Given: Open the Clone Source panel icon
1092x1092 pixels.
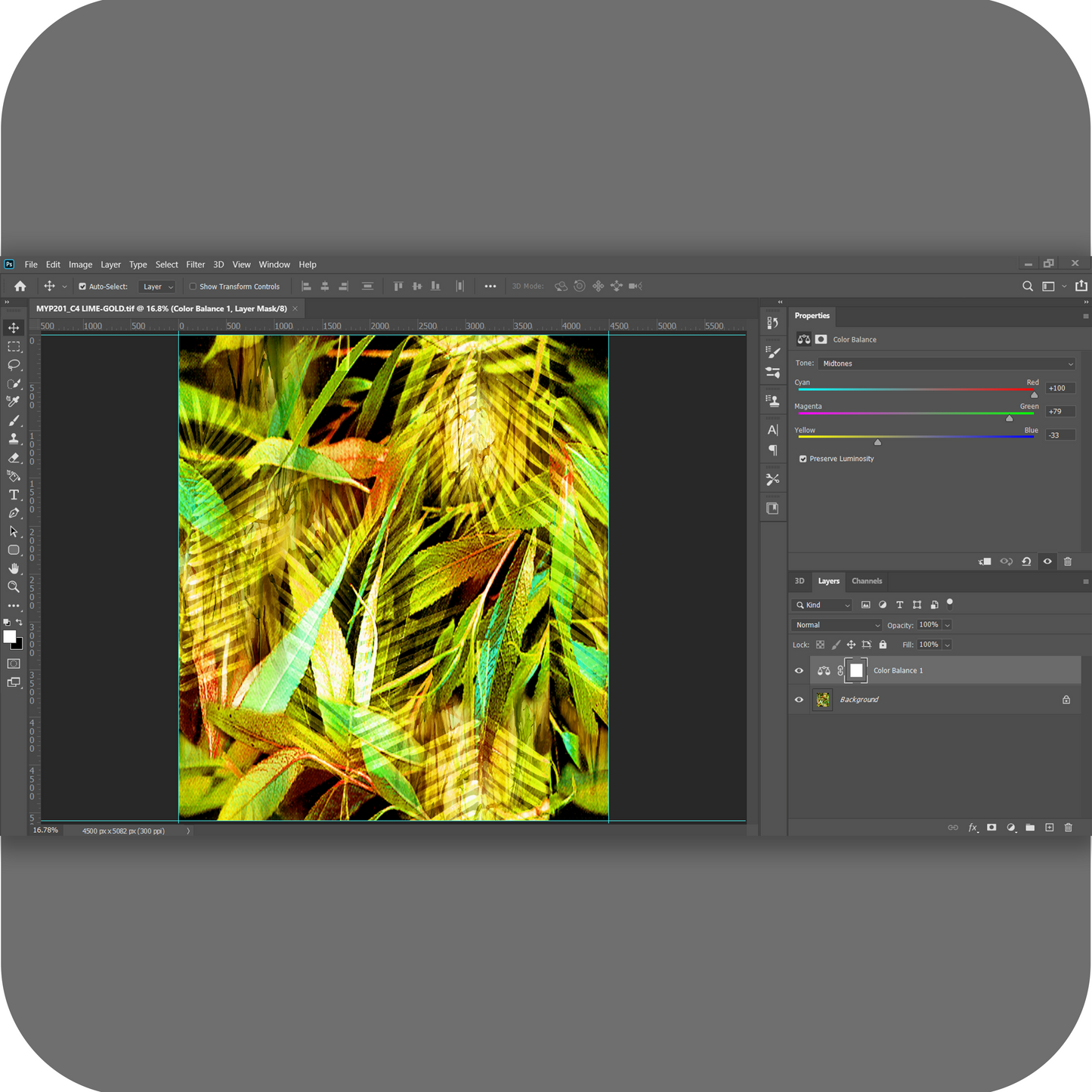Looking at the screenshot, I should coord(772,401).
